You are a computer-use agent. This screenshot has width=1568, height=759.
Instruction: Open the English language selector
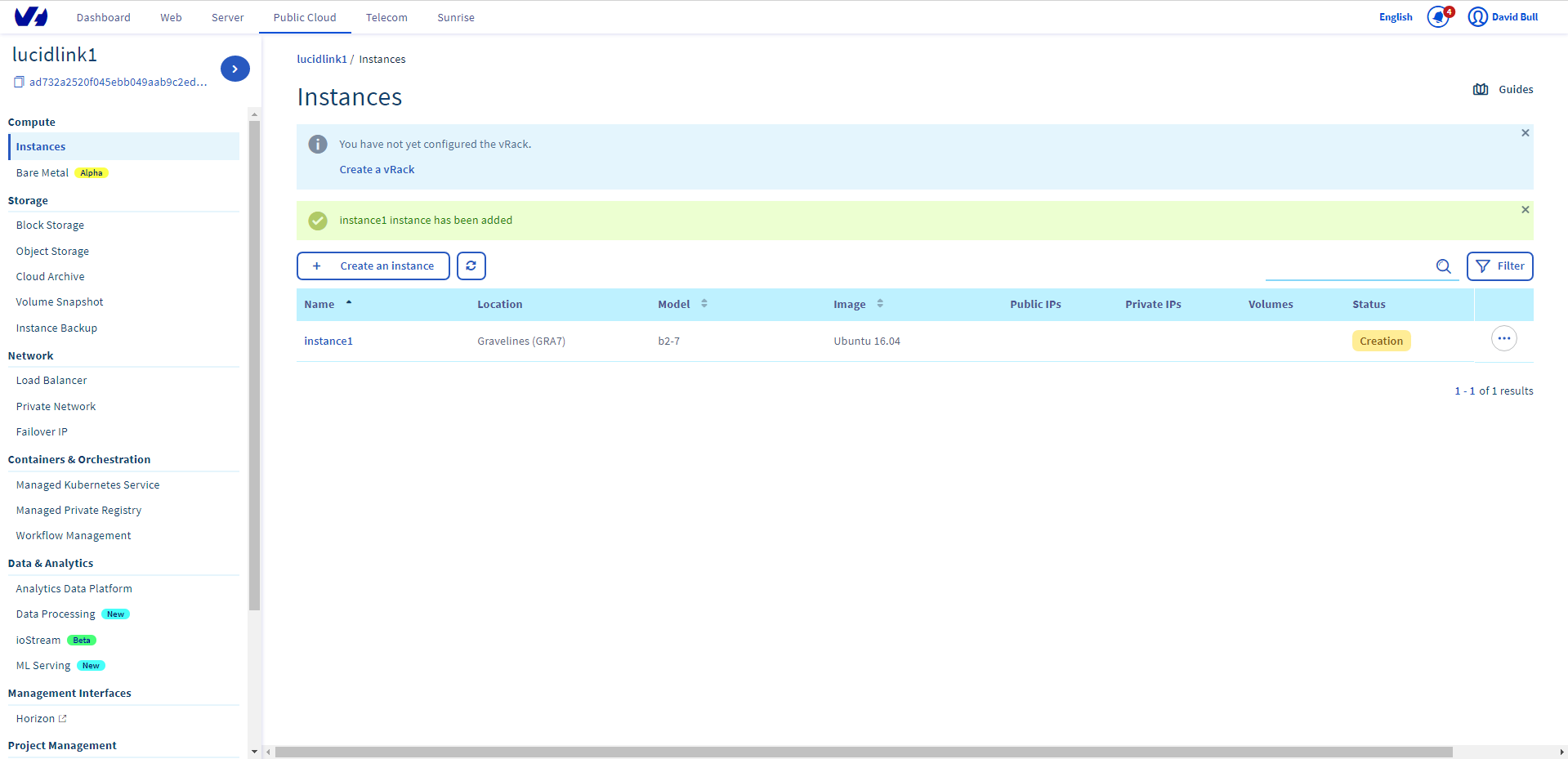click(1396, 17)
